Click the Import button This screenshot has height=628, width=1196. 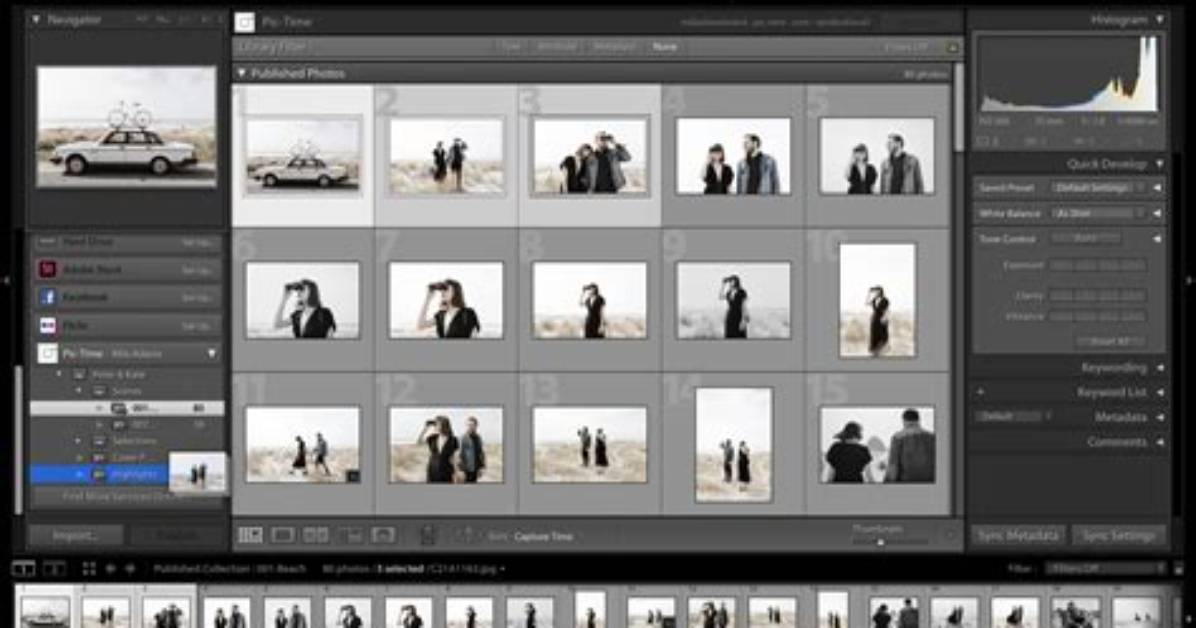point(76,536)
